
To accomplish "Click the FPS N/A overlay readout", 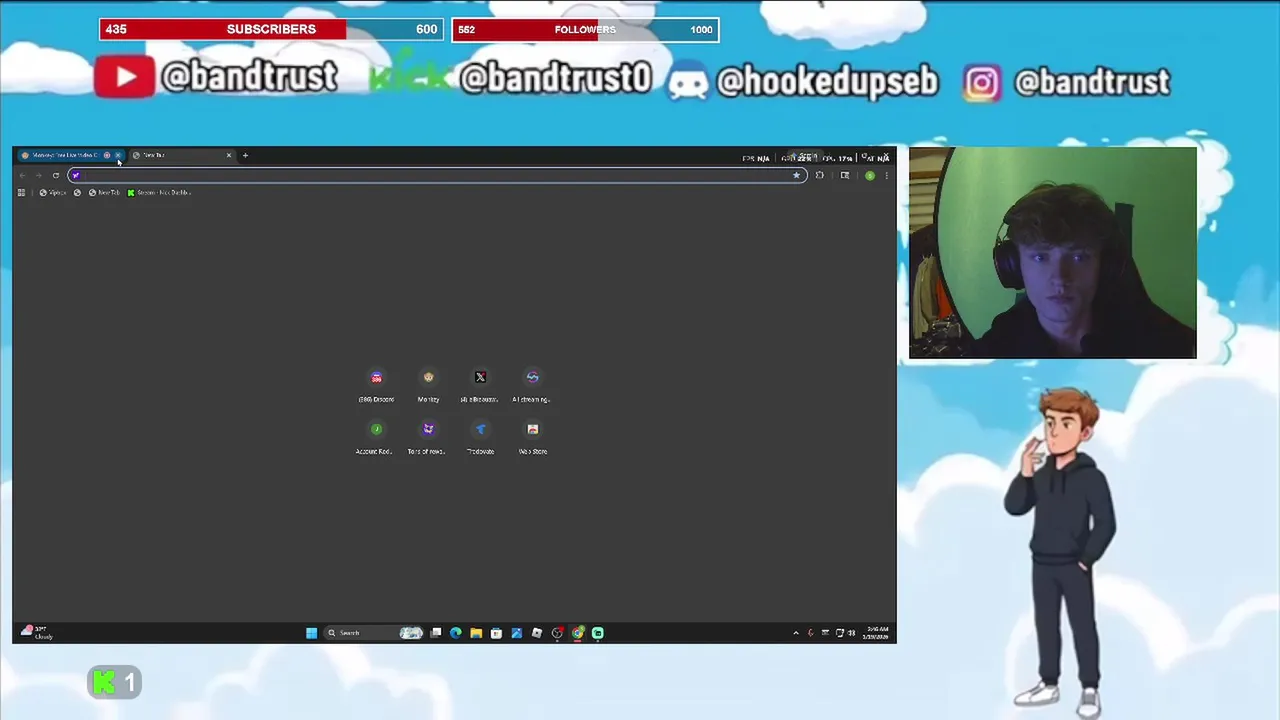I will [x=756, y=158].
